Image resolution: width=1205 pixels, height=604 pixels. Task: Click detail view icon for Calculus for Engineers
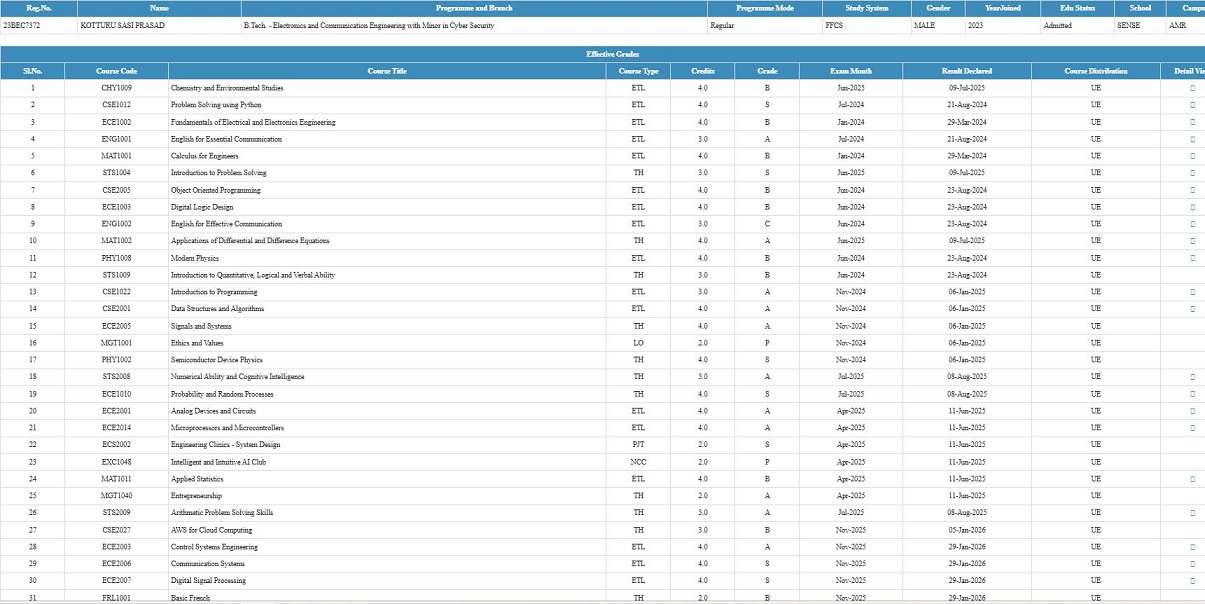point(1192,156)
